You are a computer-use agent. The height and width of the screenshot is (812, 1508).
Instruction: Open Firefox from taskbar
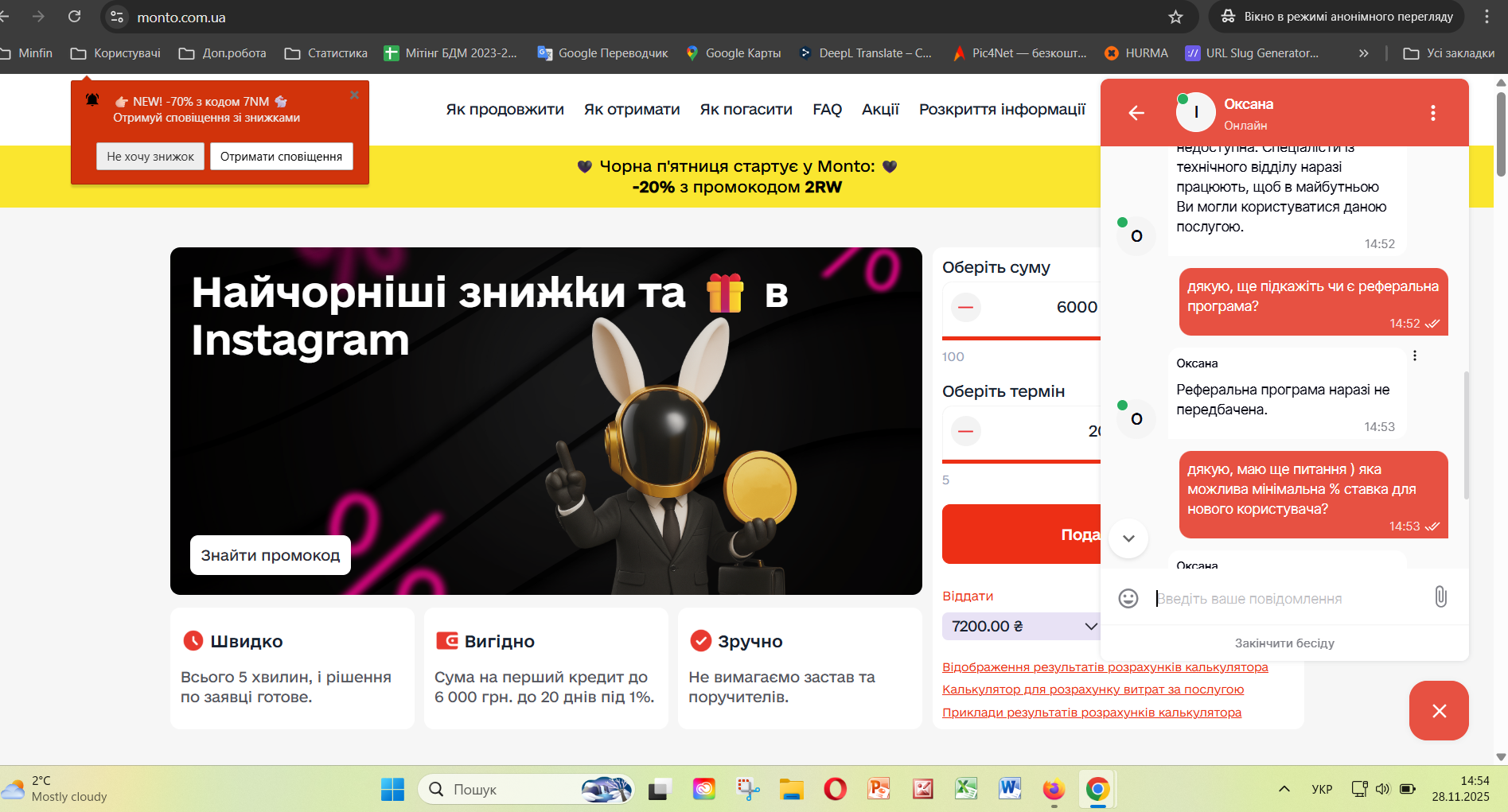(1054, 789)
